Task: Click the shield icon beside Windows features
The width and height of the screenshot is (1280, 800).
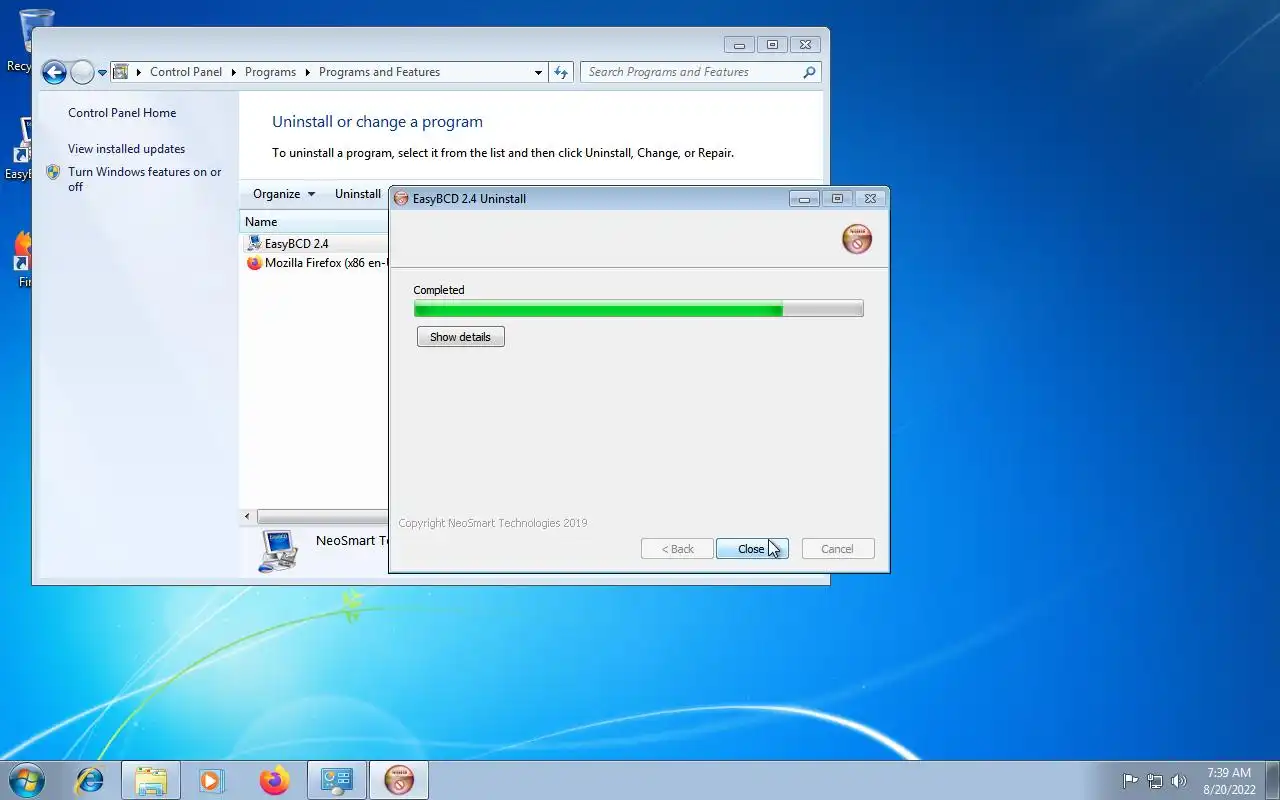Action: [53, 172]
